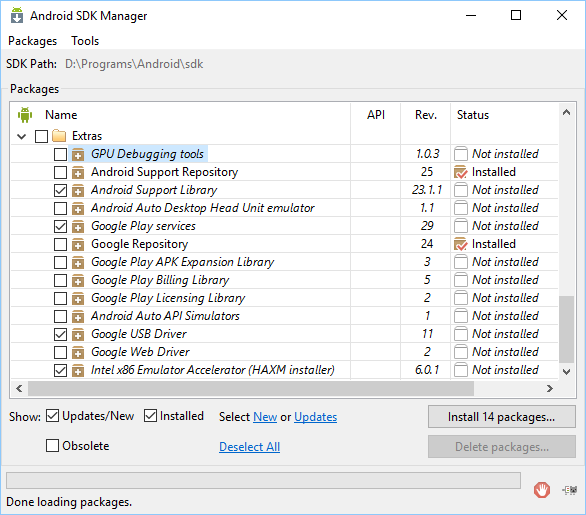Open the Tools menu
The height and width of the screenshot is (515, 586).
(85, 41)
